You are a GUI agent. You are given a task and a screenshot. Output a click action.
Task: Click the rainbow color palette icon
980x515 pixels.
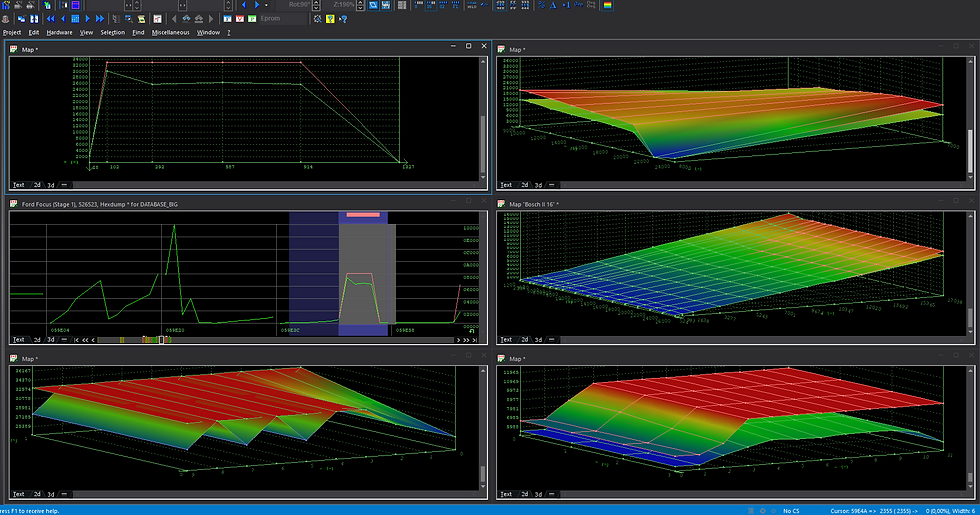(607, 5)
